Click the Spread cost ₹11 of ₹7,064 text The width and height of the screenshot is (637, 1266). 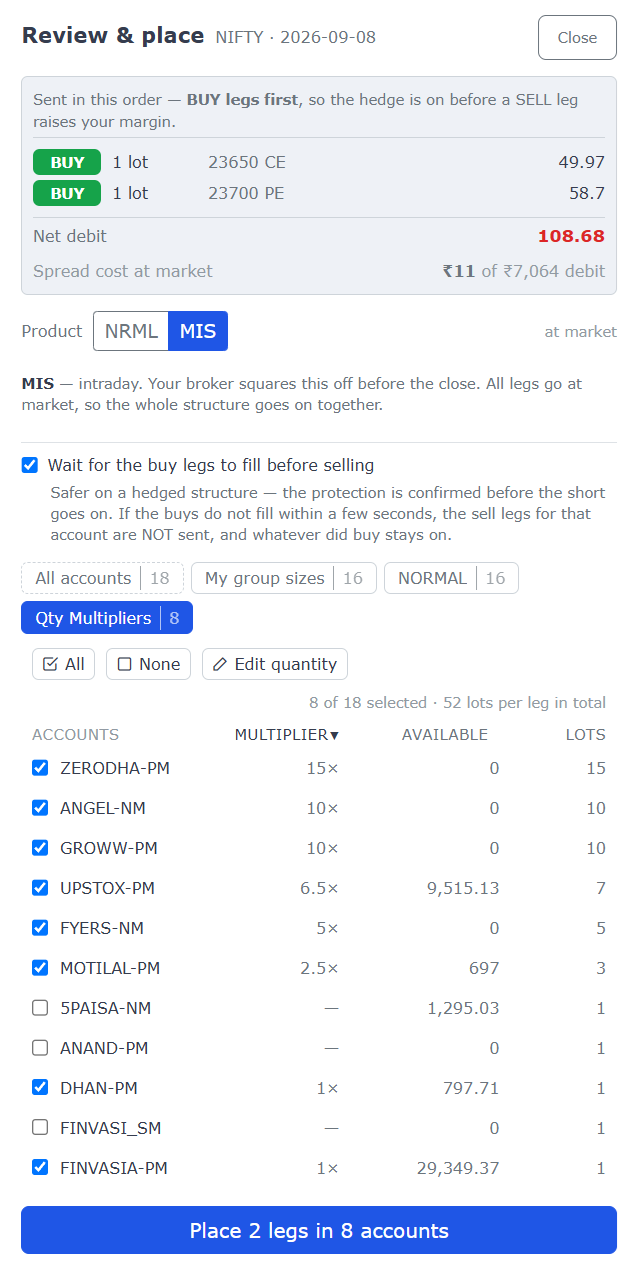click(x=524, y=271)
